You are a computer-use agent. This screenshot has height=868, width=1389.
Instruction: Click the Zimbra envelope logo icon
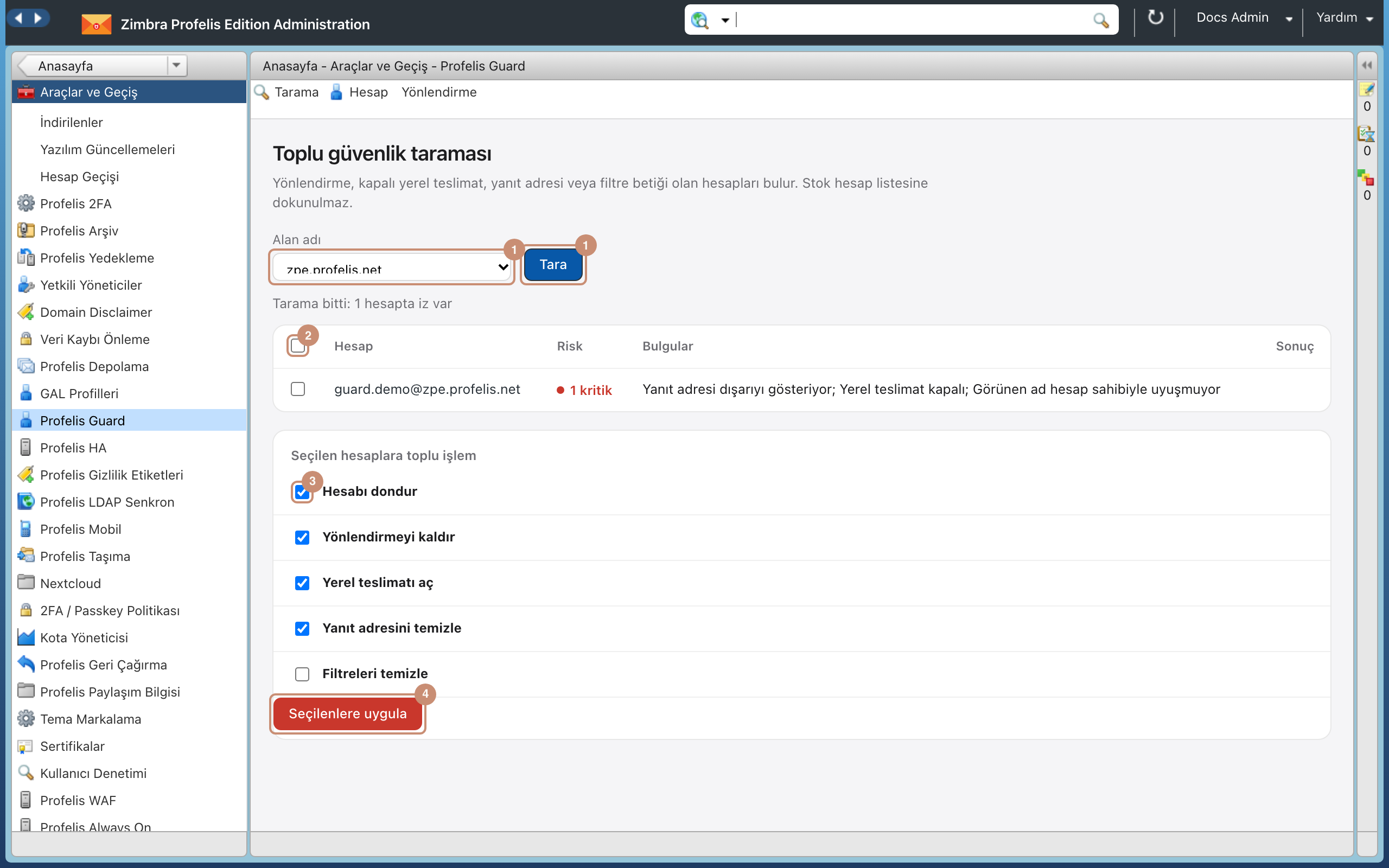[x=96, y=24]
